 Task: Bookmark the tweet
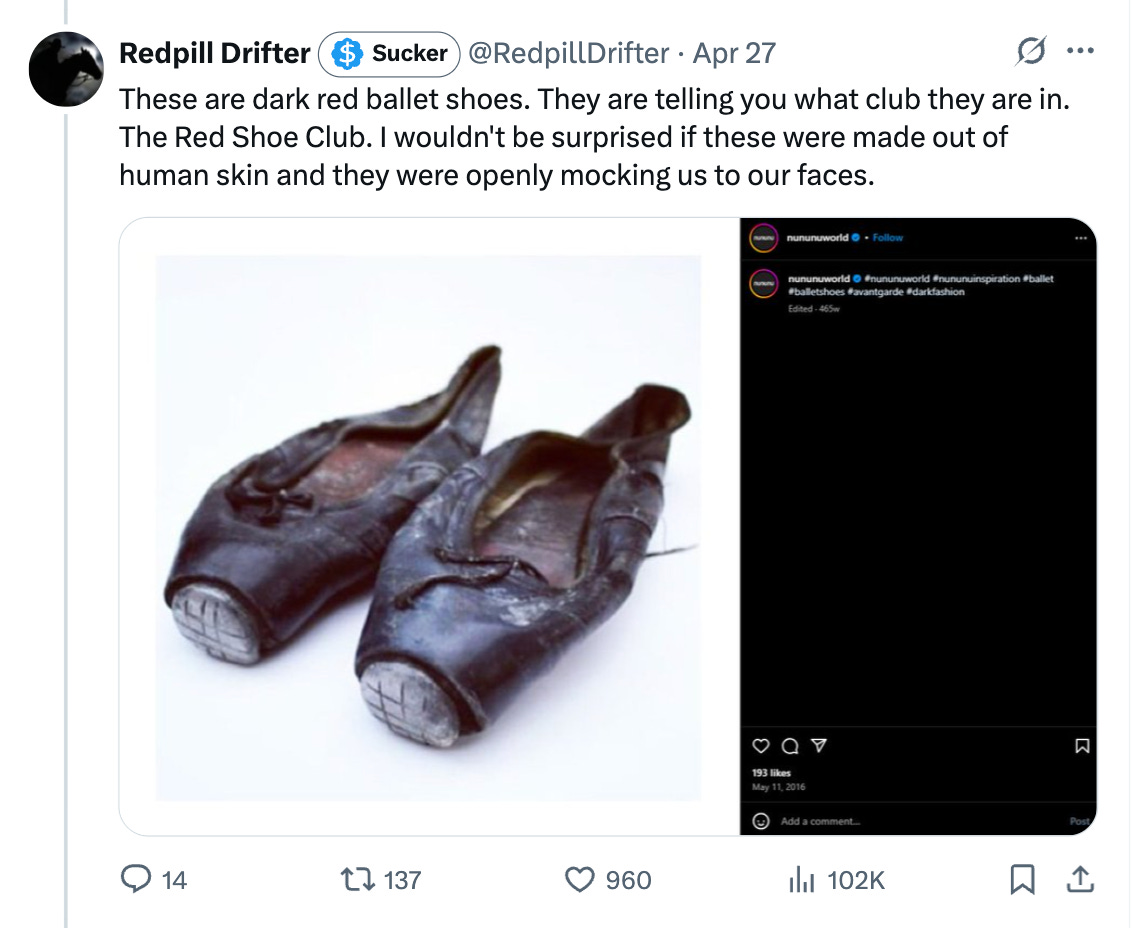coord(1023,880)
